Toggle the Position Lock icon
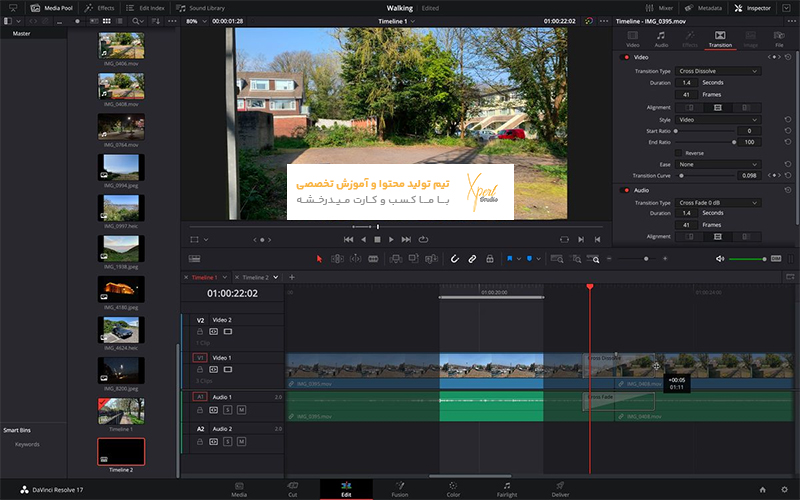This screenshot has width=800, height=500. (x=490, y=259)
